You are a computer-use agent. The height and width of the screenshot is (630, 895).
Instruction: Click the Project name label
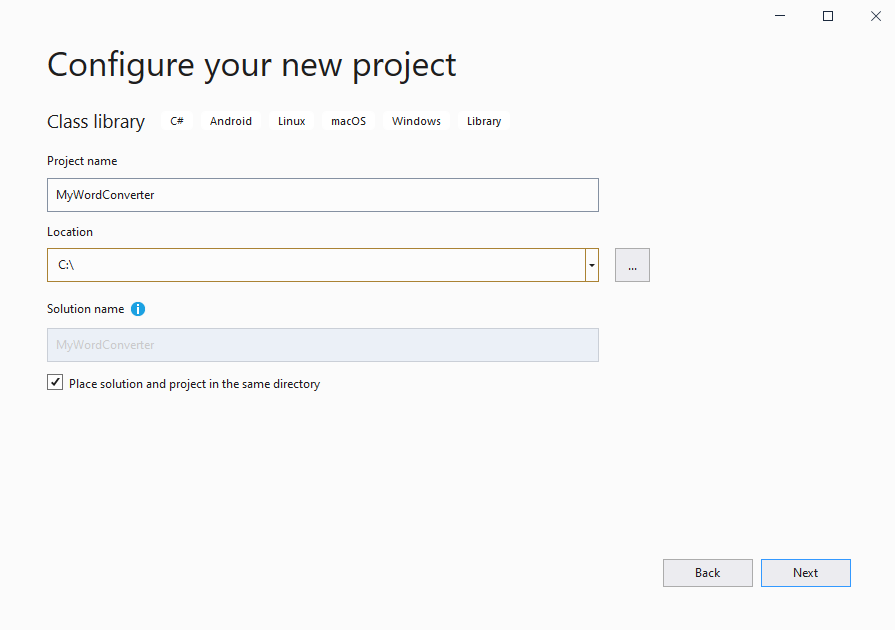click(82, 161)
